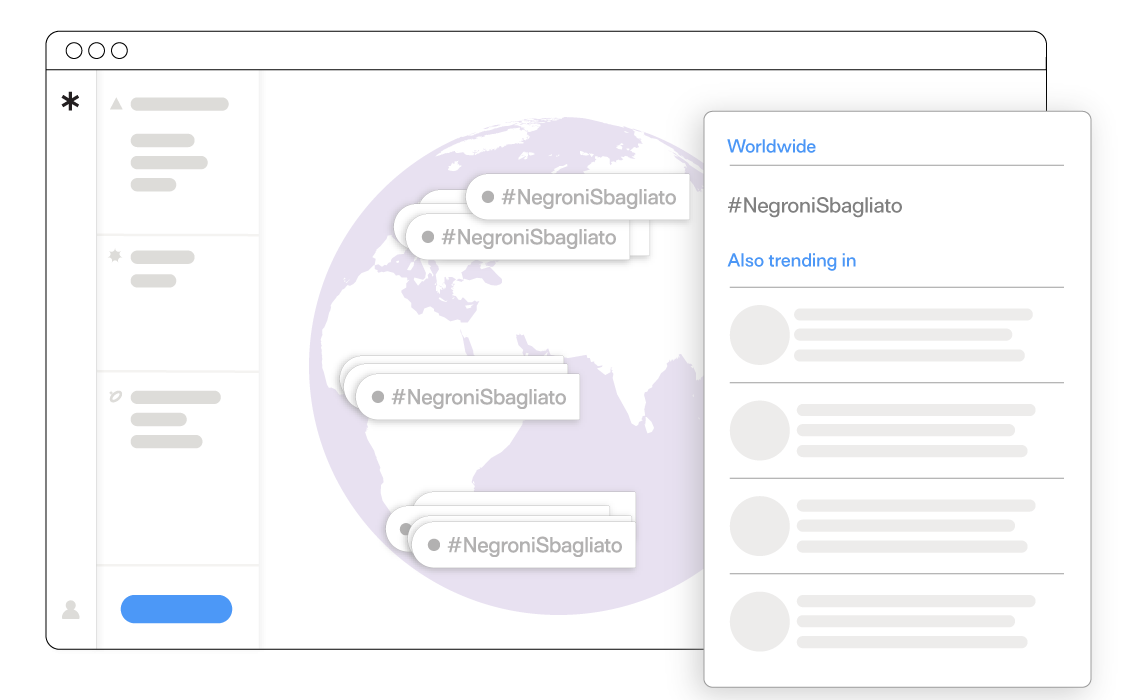Select the front #NegroniSbagliato tag over Europe

(528, 237)
